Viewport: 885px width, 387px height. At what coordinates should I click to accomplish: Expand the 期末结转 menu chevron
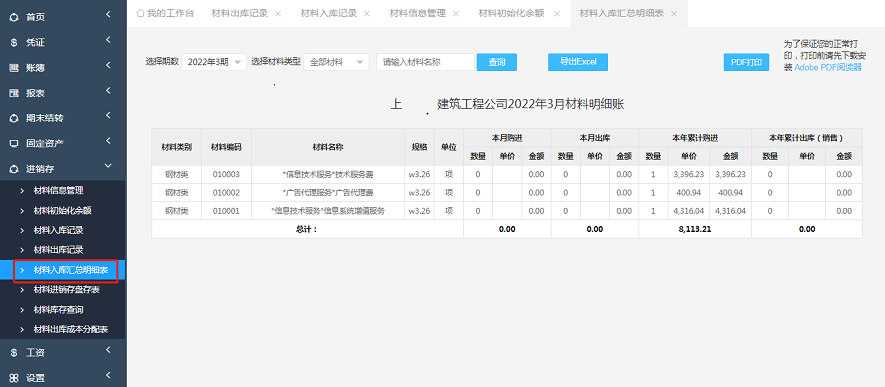pyautogui.click(x=108, y=116)
